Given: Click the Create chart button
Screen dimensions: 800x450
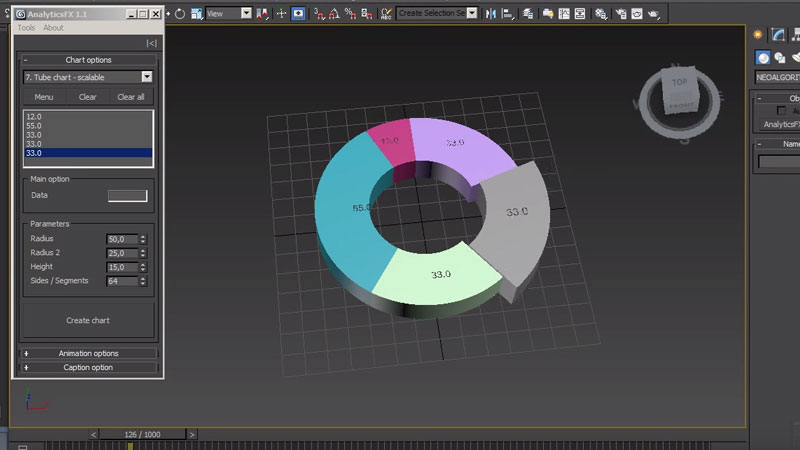Looking at the screenshot, I should coord(88,320).
